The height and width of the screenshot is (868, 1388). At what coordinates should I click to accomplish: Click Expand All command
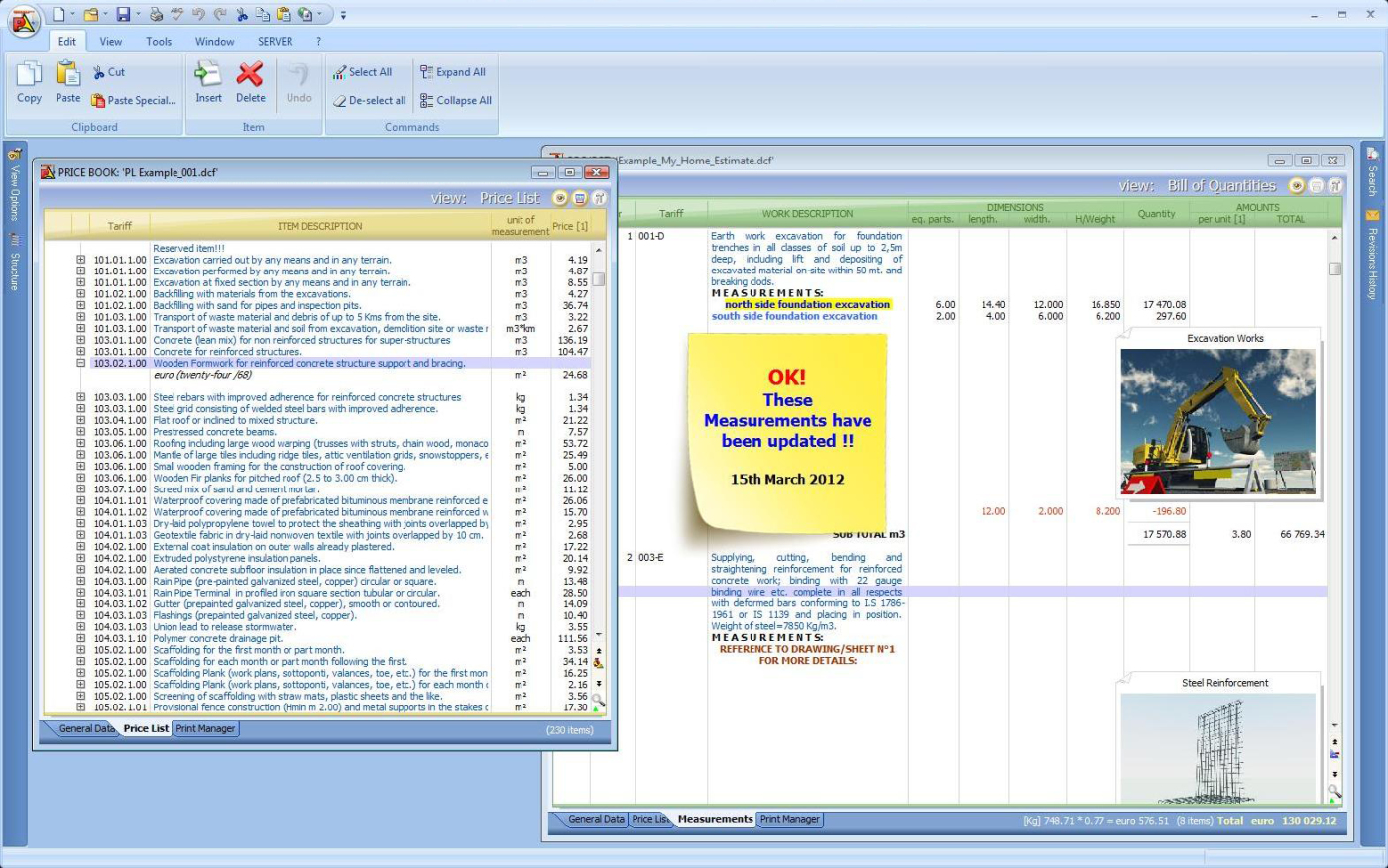(x=453, y=72)
